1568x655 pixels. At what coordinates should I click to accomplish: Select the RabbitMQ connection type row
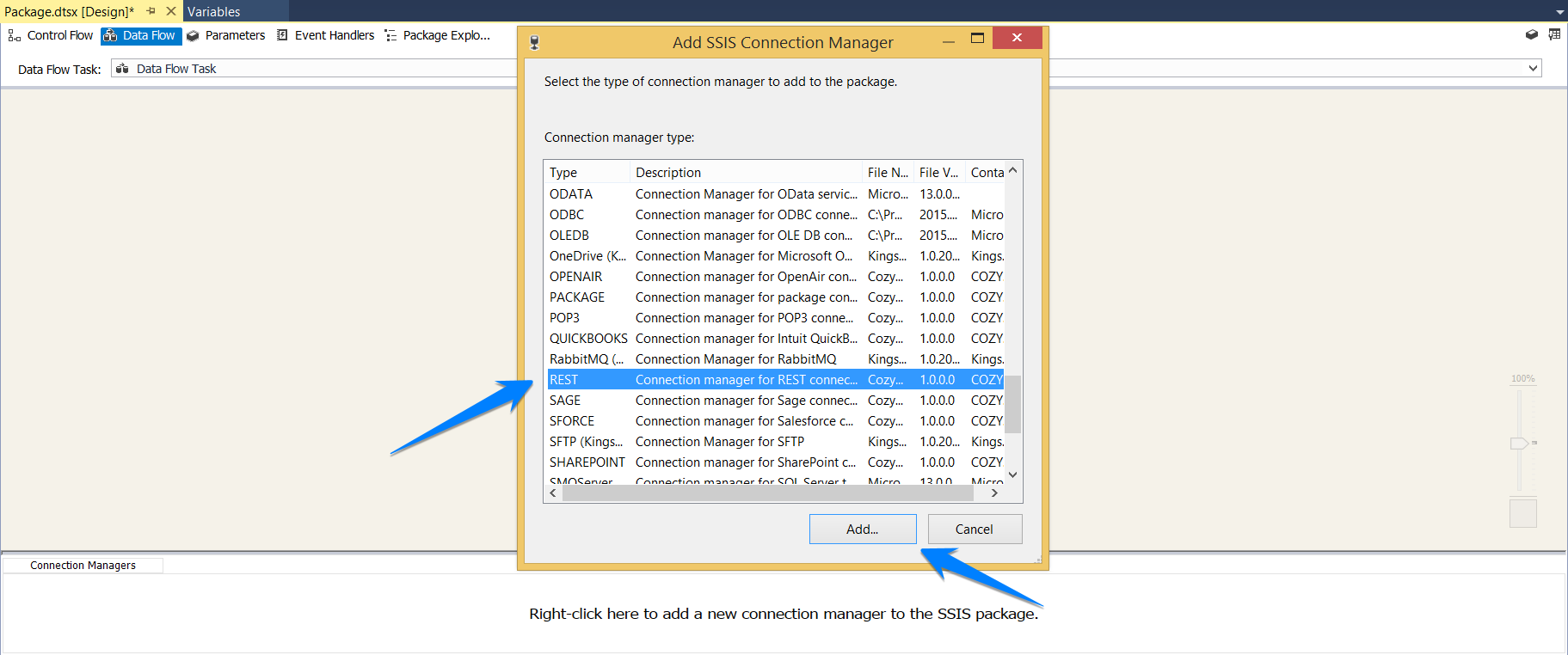pyautogui.click(x=776, y=359)
